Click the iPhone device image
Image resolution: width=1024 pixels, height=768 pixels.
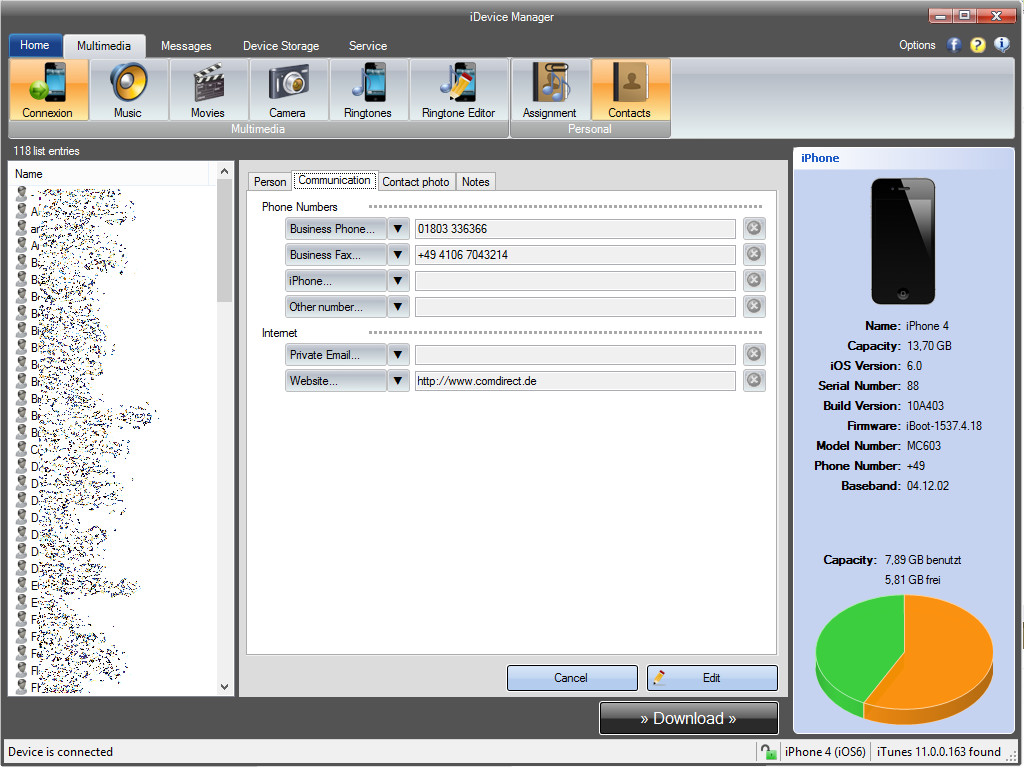[903, 241]
